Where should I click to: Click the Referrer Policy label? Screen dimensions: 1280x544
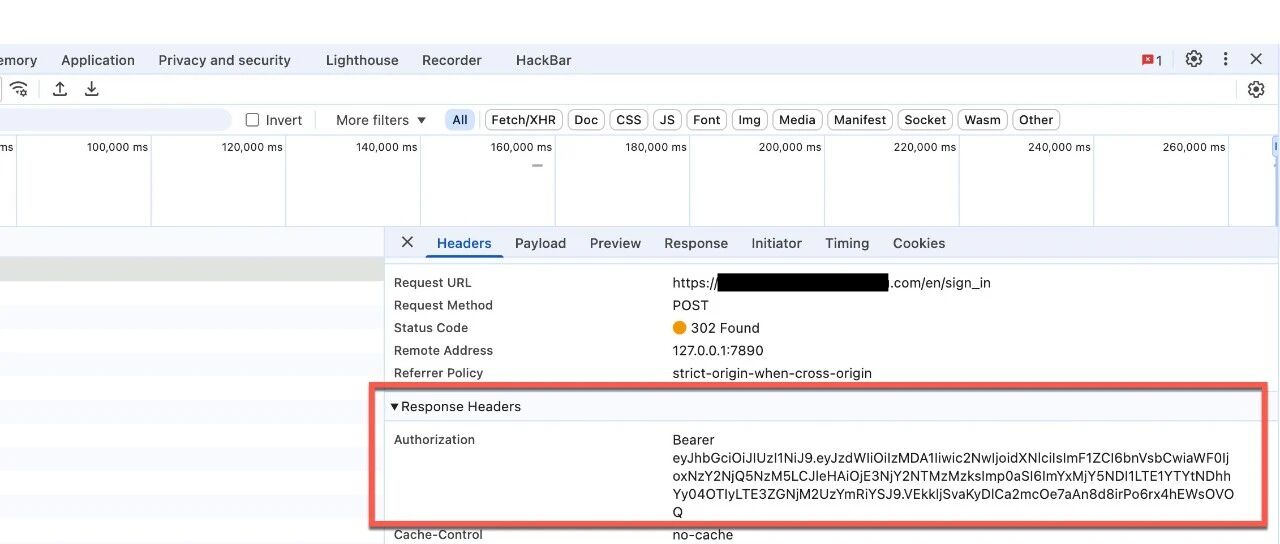point(438,373)
